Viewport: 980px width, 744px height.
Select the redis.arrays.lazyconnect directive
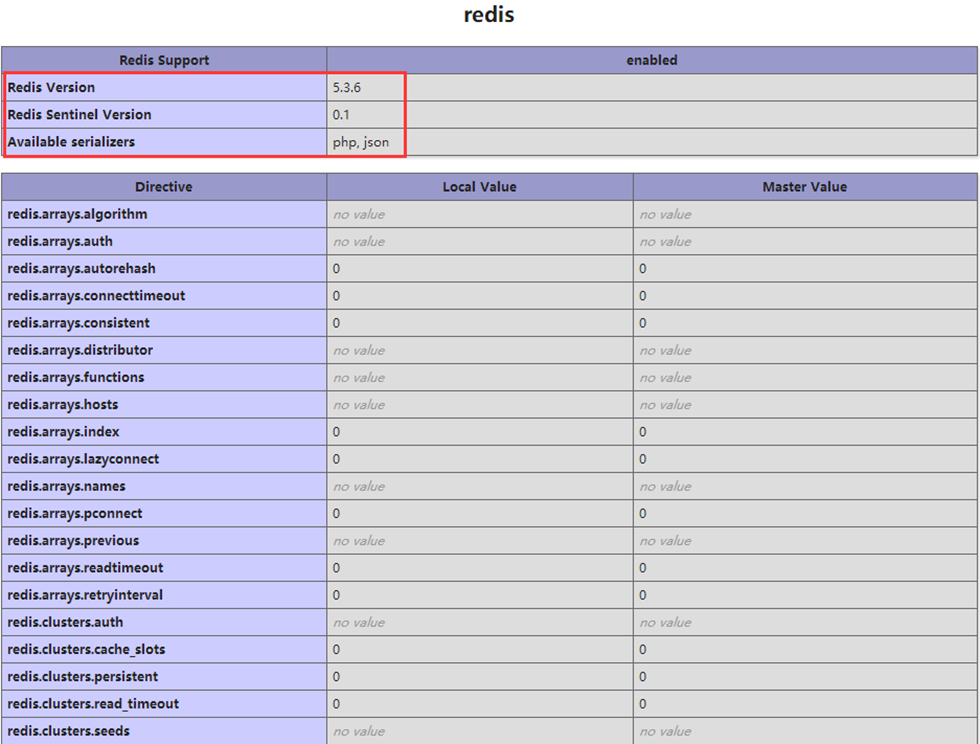click(83, 459)
